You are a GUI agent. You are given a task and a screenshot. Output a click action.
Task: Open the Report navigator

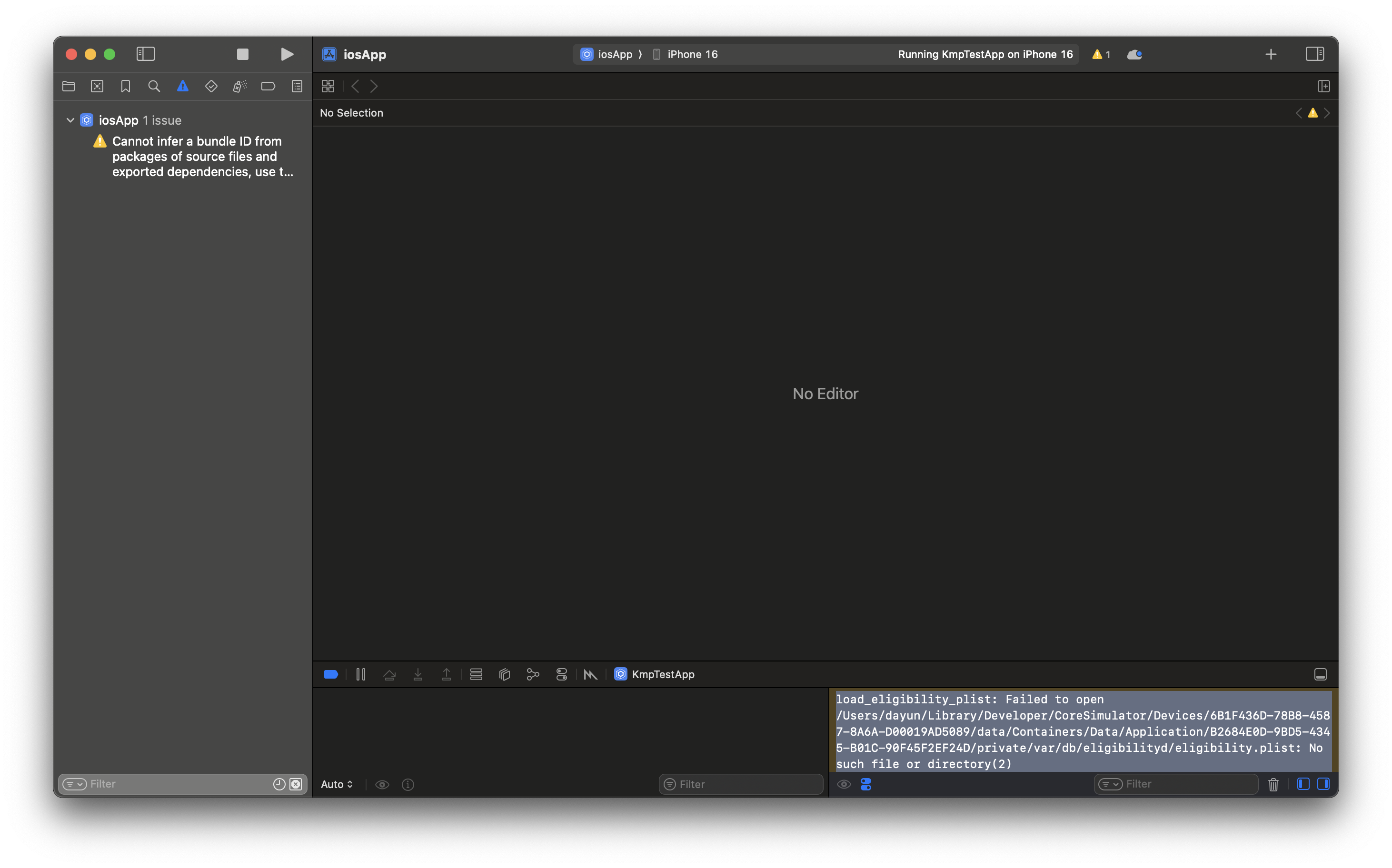[x=297, y=86]
